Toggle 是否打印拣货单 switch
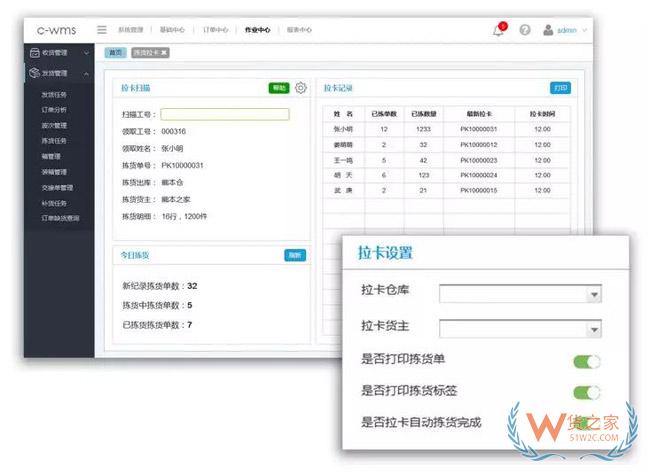 pos(586,362)
